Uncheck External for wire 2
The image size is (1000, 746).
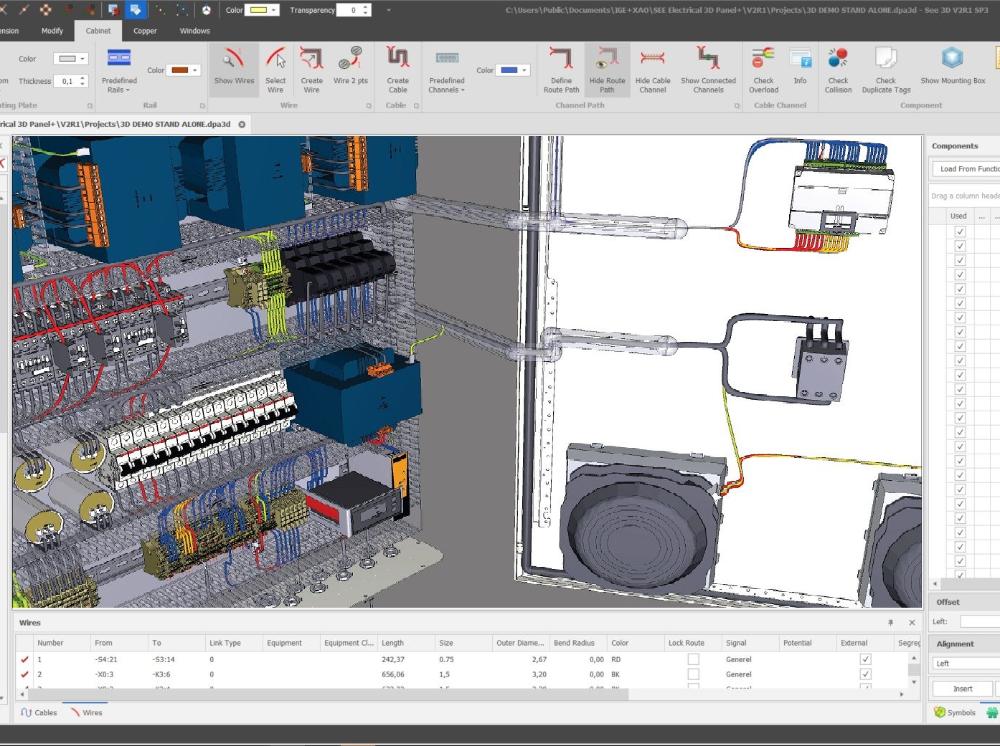point(865,674)
